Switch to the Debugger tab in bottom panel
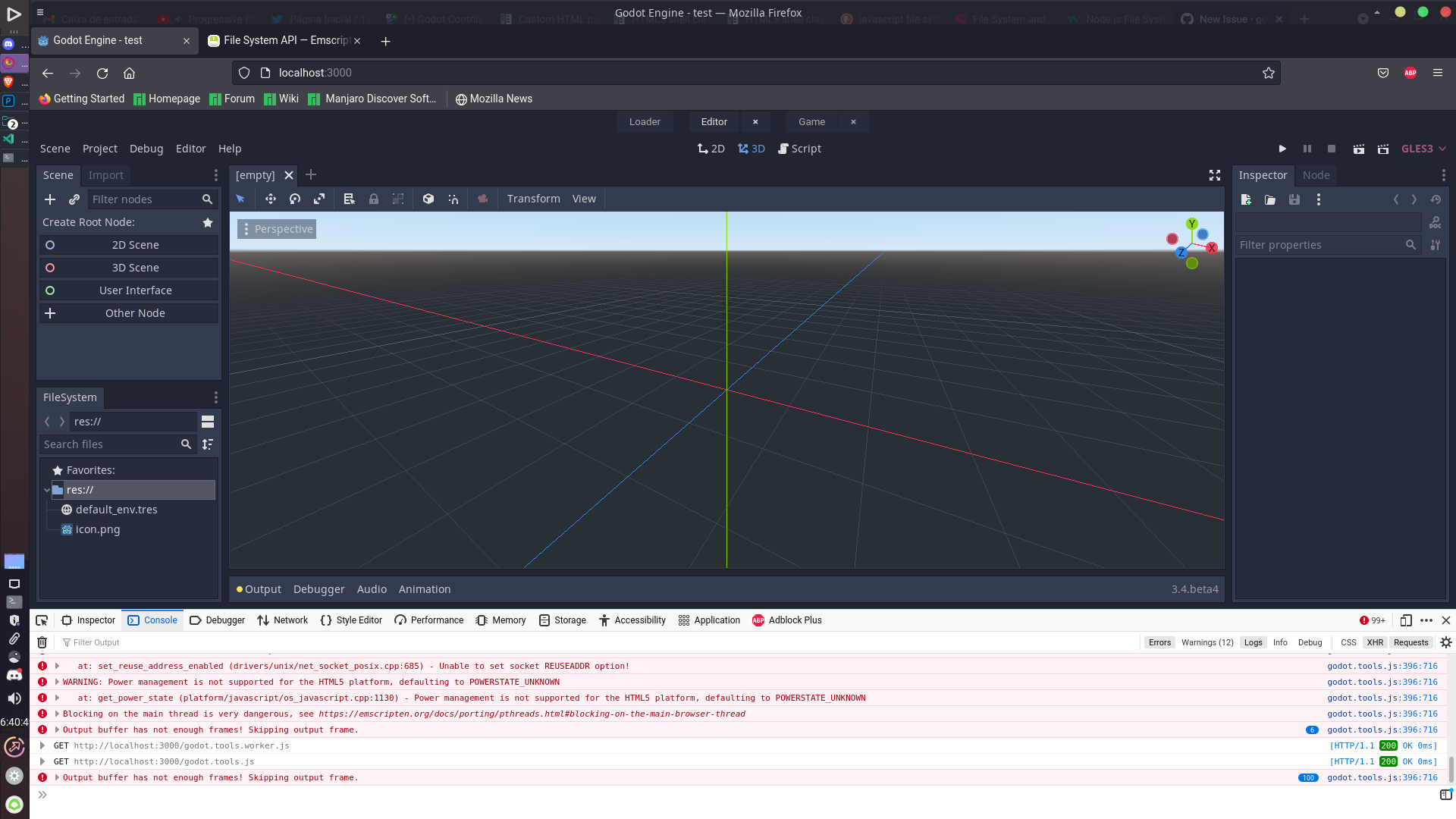The width and height of the screenshot is (1456, 819). (x=318, y=589)
